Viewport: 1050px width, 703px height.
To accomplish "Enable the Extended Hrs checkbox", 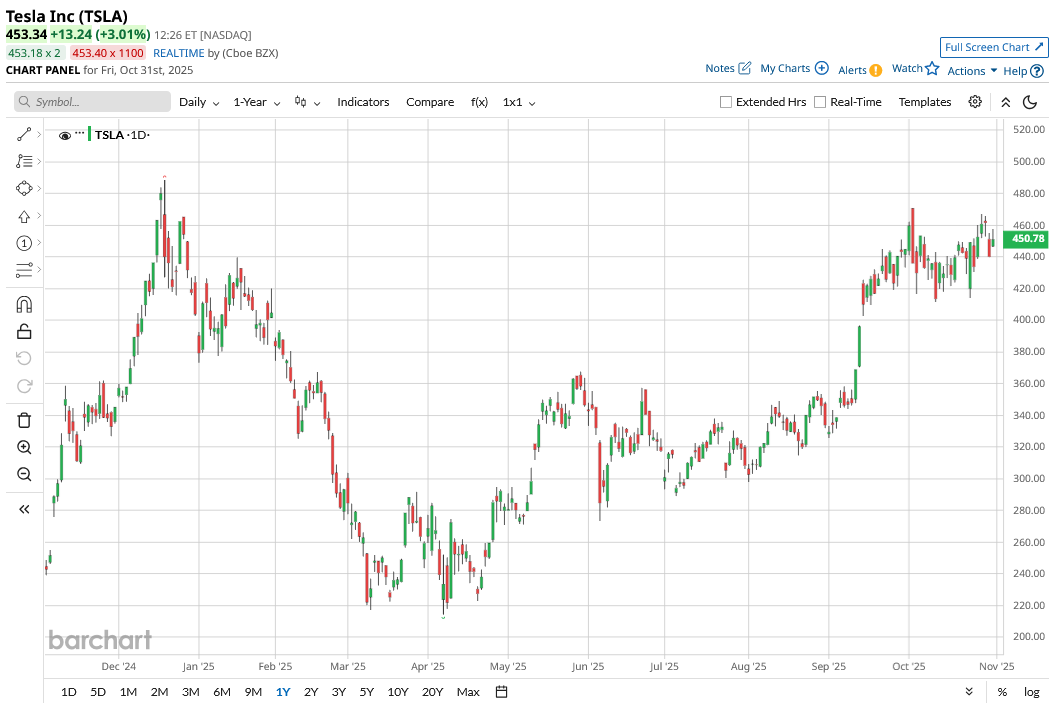I will (726, 102).
